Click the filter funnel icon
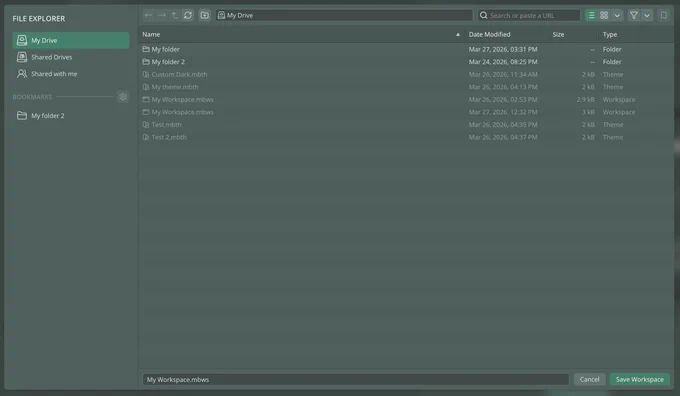Viewport: 680px width, 396px height. 634,16
